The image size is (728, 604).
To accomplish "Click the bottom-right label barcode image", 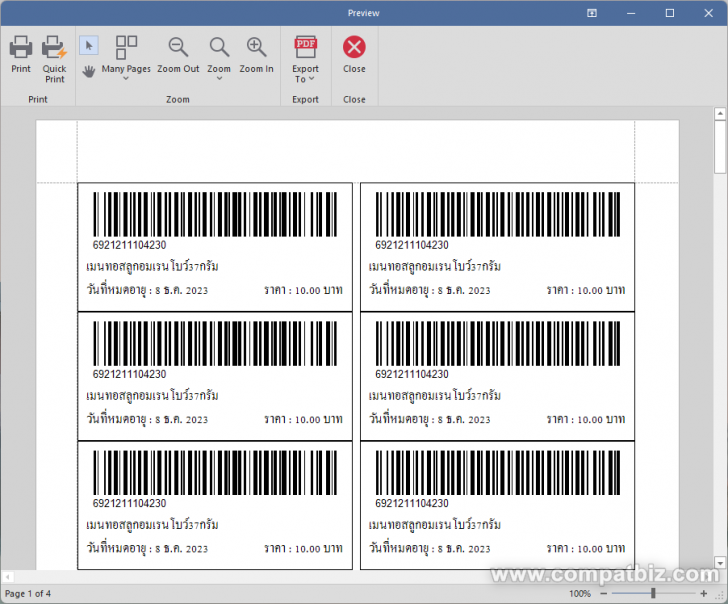I will 498,472.
